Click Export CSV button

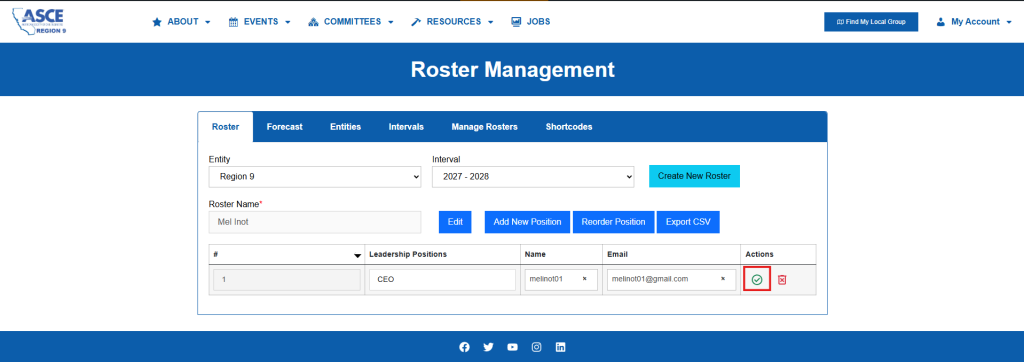[x=688, y=222]
